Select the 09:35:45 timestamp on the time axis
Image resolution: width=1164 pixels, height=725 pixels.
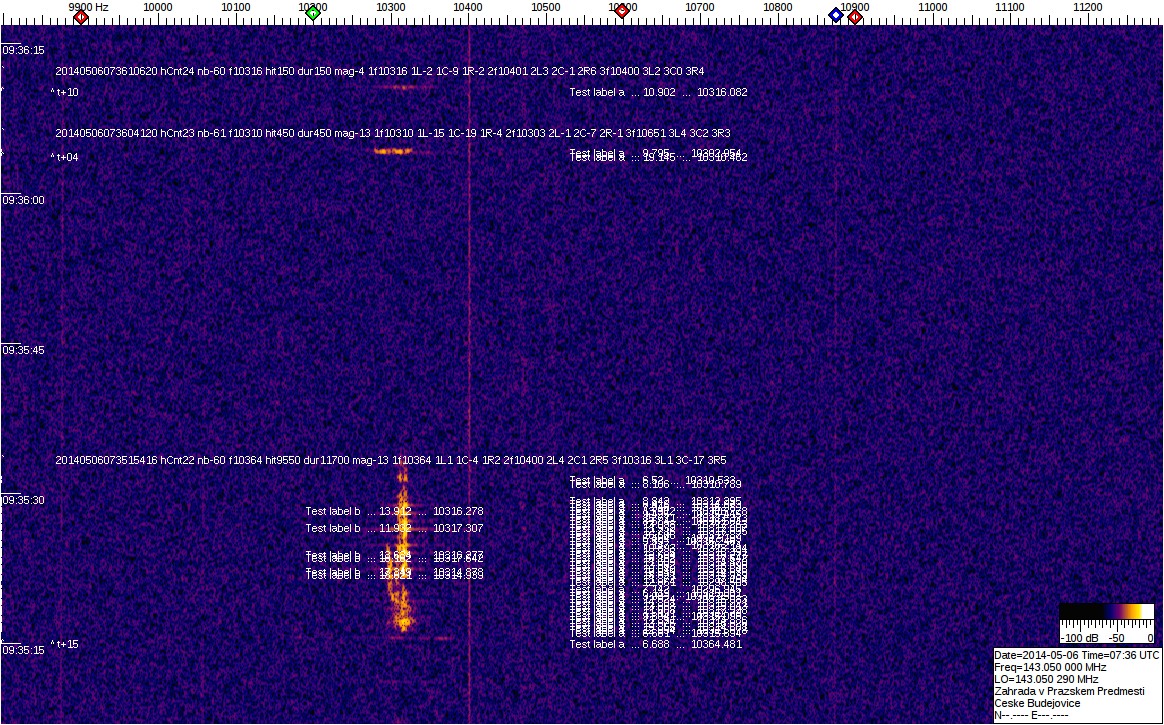23,350
